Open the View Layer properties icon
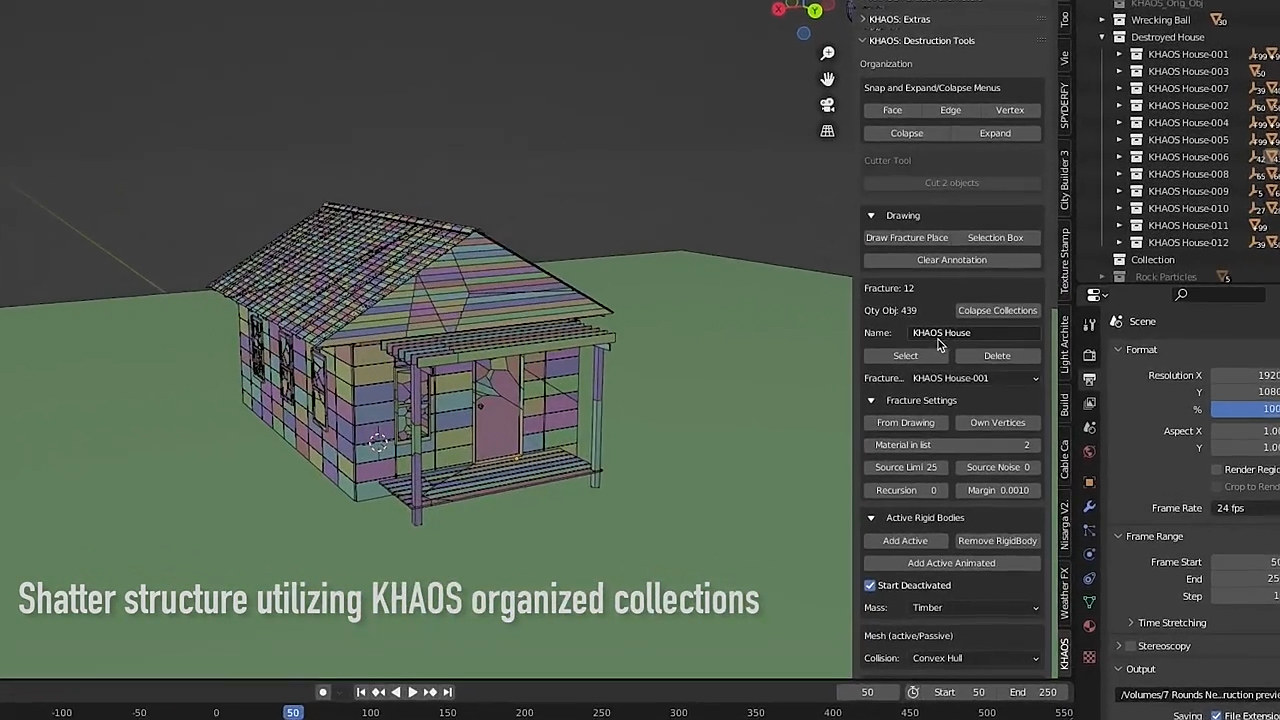The width and height of the screenshot is (1280, 720). 1089,405
